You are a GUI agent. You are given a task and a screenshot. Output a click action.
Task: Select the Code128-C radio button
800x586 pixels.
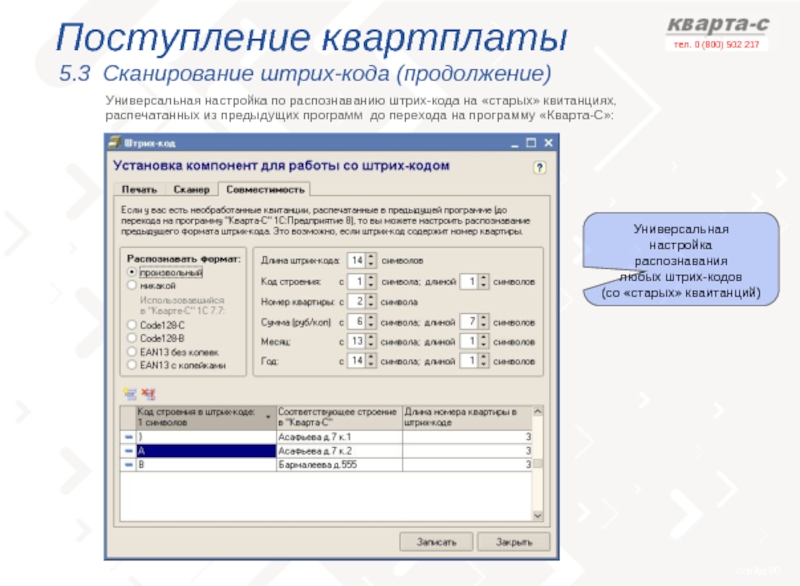[132, 325]
